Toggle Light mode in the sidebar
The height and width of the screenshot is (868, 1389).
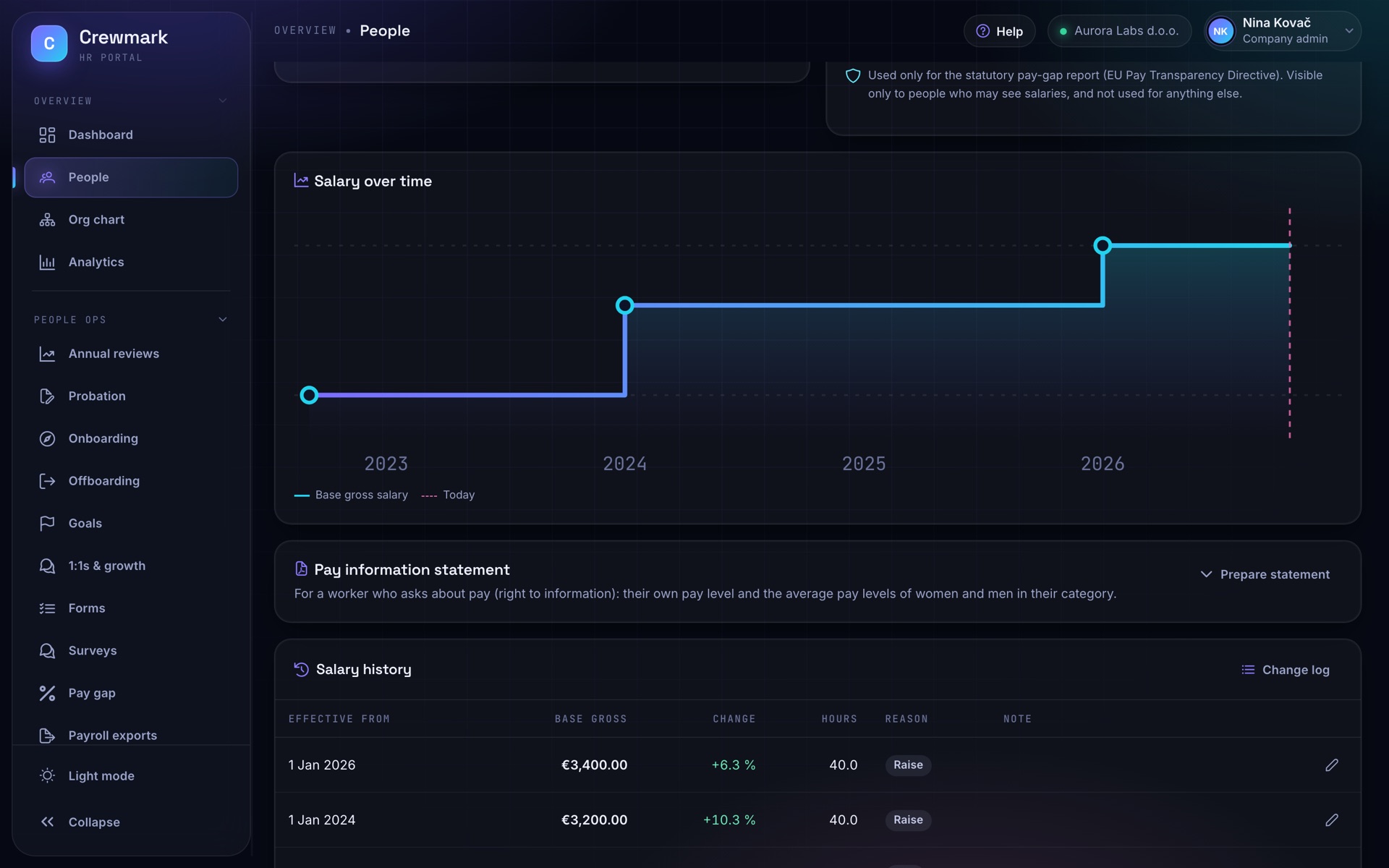tap(131, 776)
